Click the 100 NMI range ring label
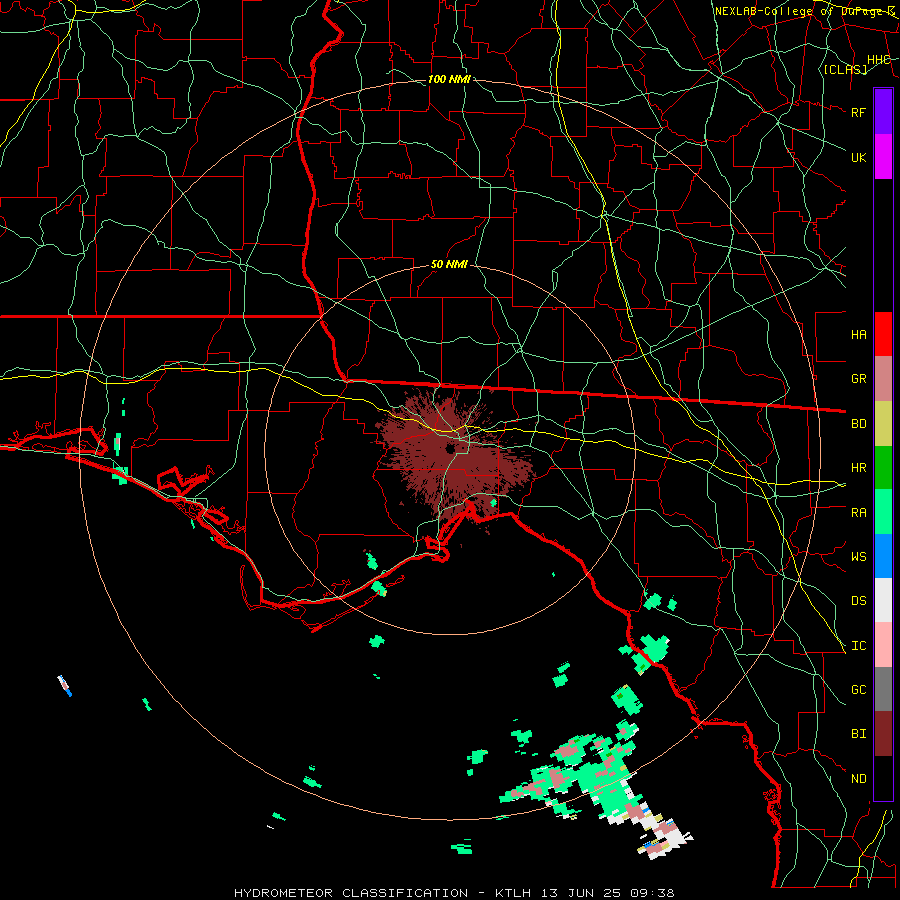 [449, 79]
